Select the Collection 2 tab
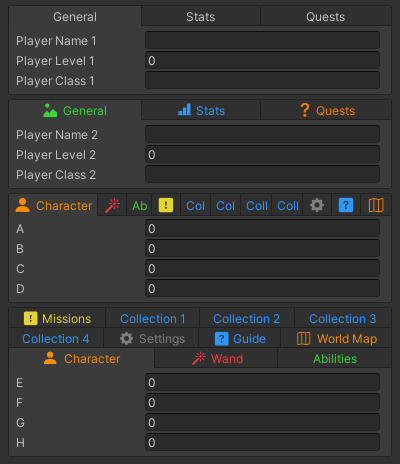This screenshot has width=400, height=464. point(247,319)
